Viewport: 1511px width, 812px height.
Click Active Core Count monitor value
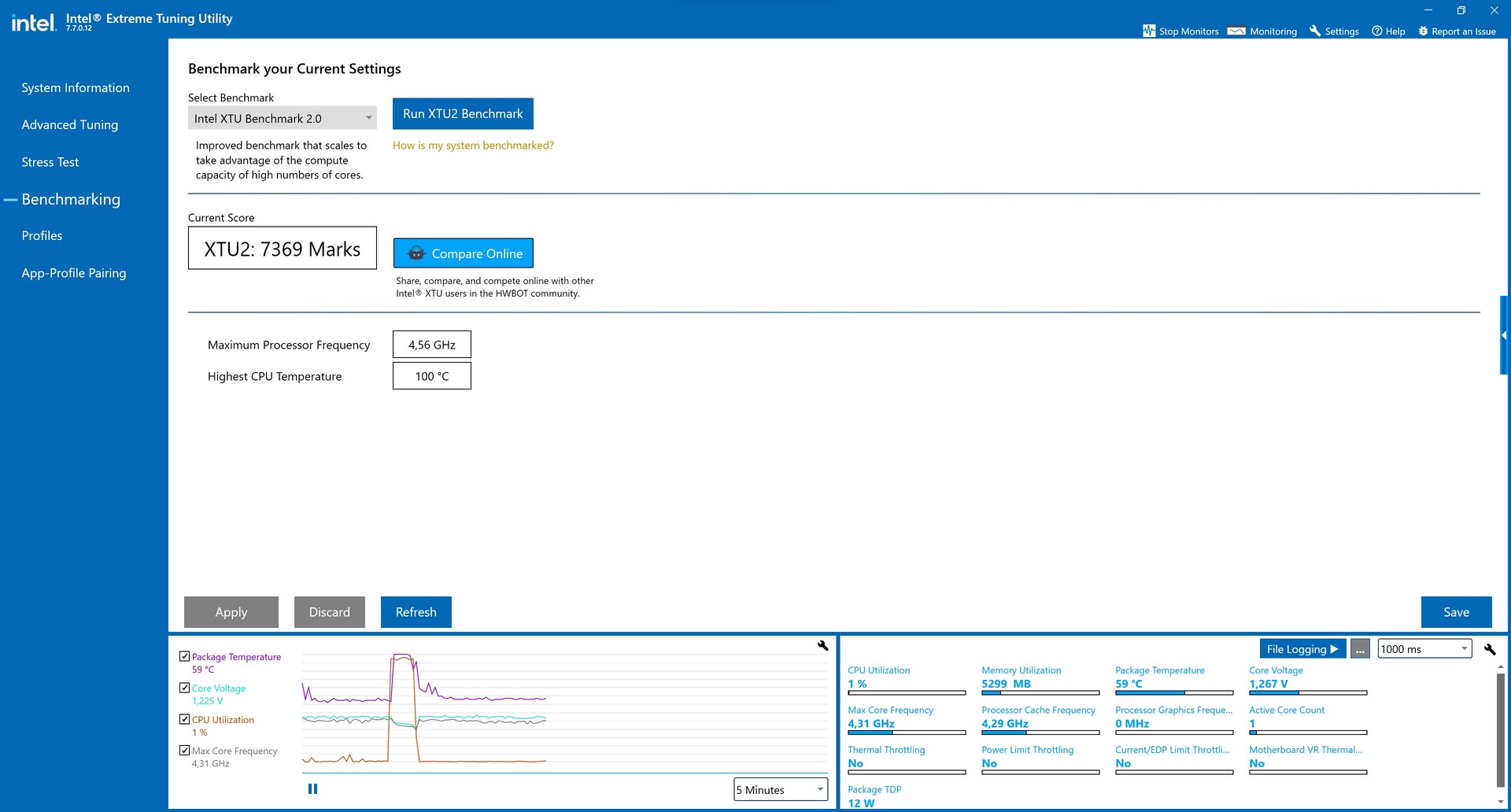click(x=1252, y=724)
